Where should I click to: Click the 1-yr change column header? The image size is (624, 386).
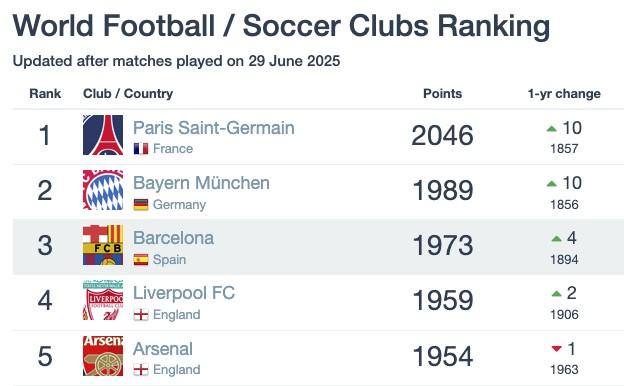click(x=564, y=94)
